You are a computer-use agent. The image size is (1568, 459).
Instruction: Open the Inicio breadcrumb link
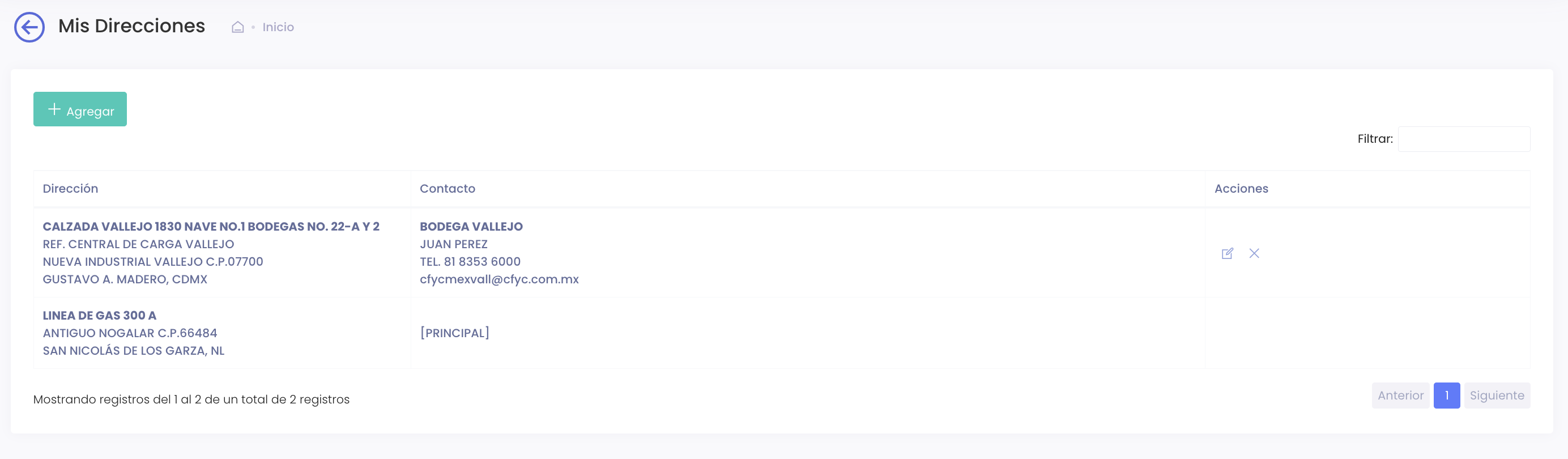278,27
